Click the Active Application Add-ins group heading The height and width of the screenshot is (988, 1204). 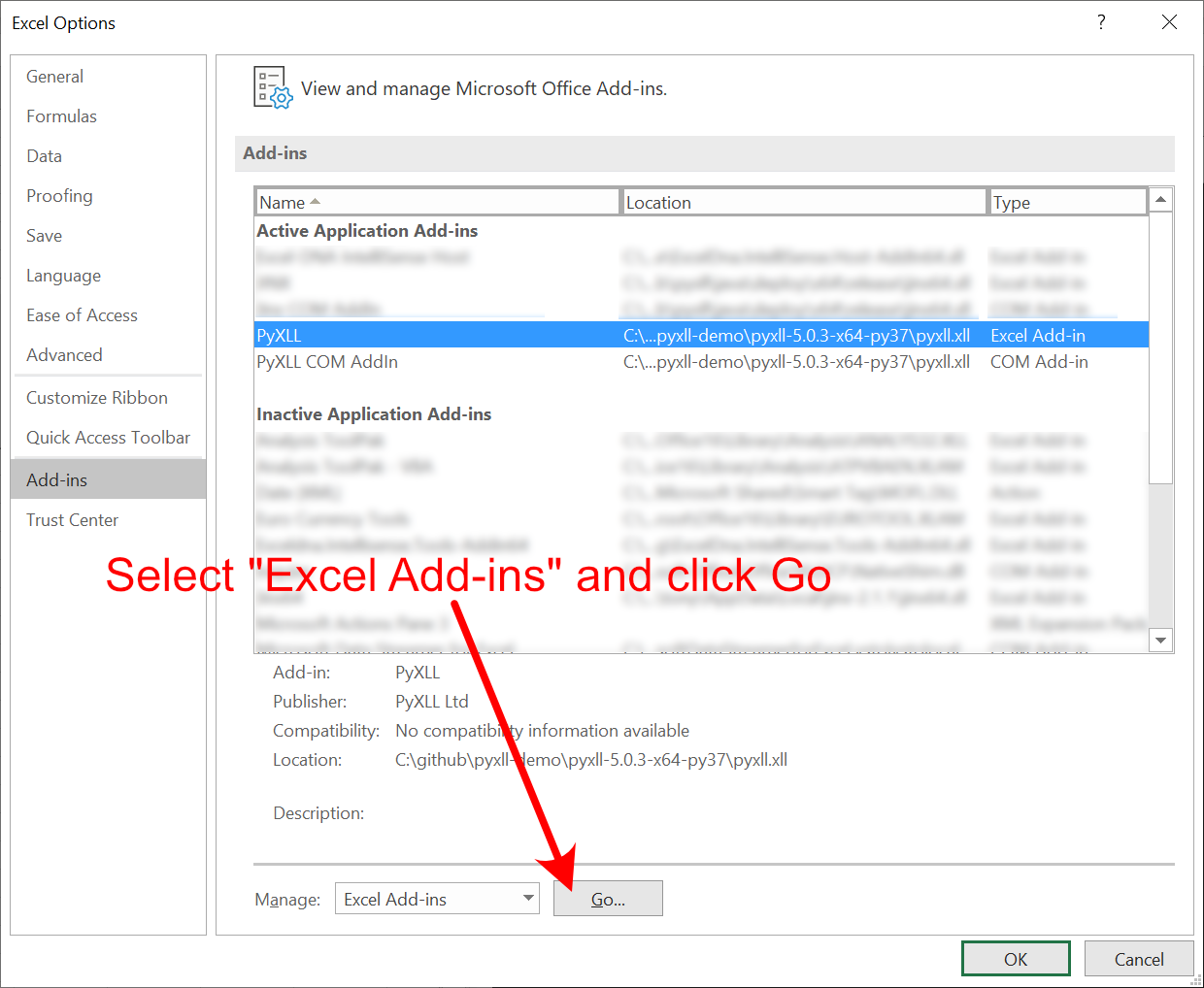367,231
